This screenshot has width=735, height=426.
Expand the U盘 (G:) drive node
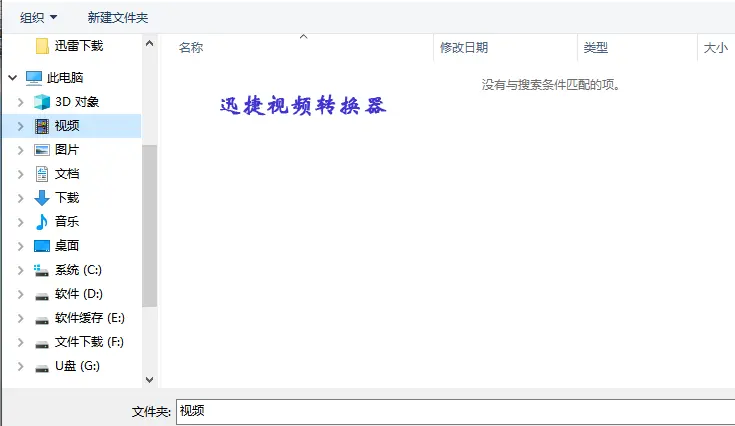pyautogui.click(x=20, y=366)
